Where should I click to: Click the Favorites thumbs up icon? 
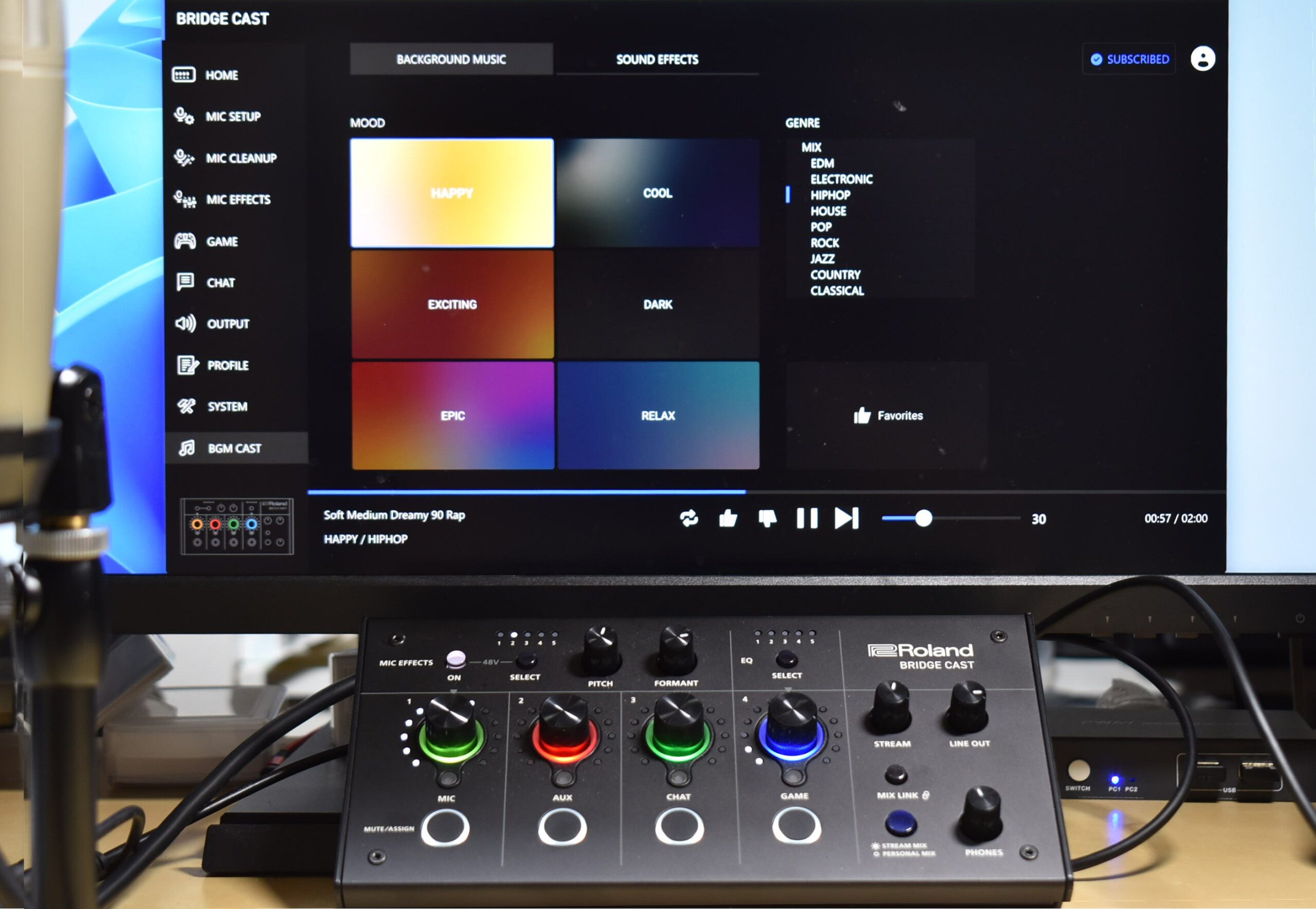coord(862,415)
